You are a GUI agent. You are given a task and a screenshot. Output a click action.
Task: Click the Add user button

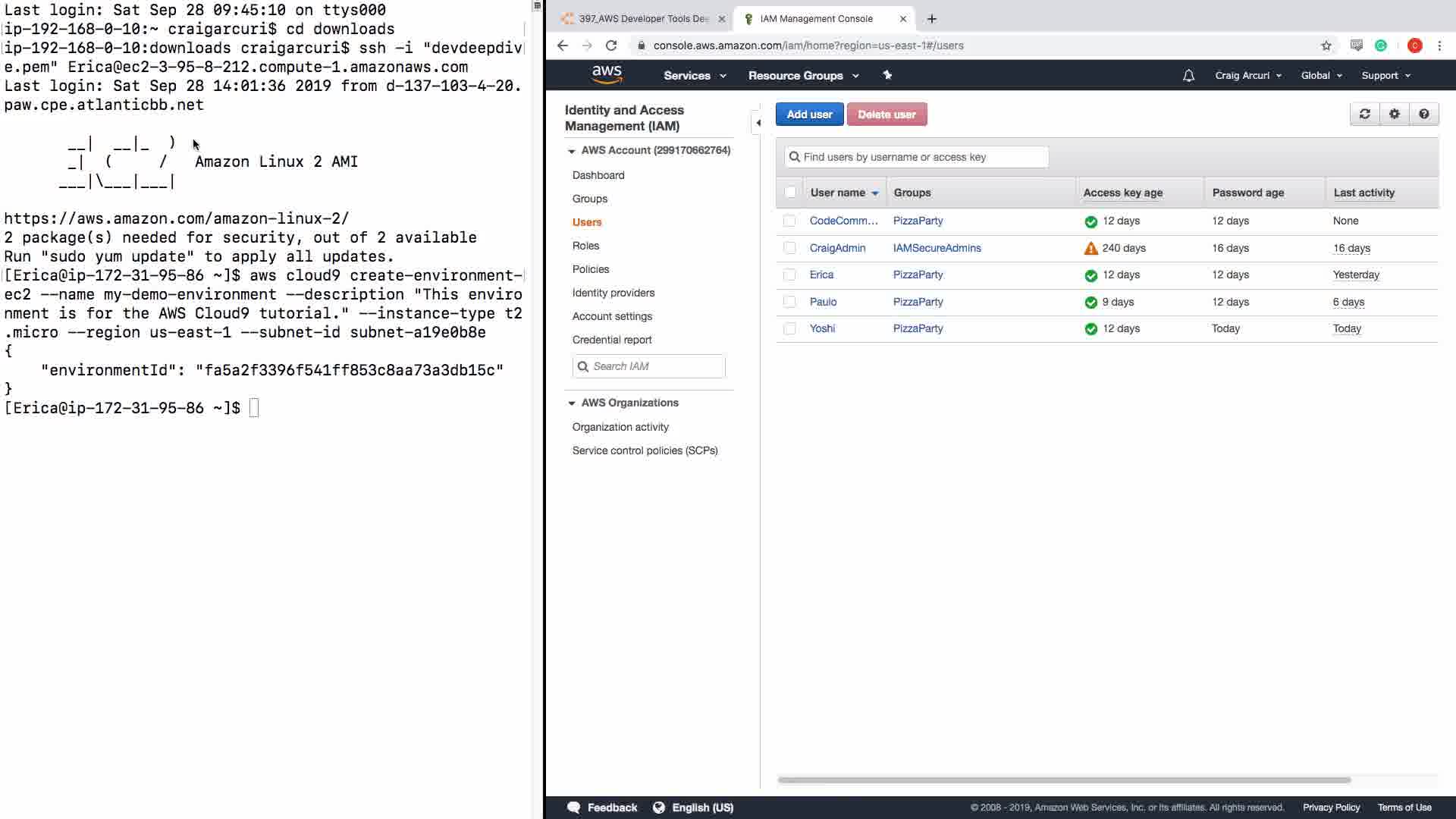pyautogui.click(x=809, y=115)
